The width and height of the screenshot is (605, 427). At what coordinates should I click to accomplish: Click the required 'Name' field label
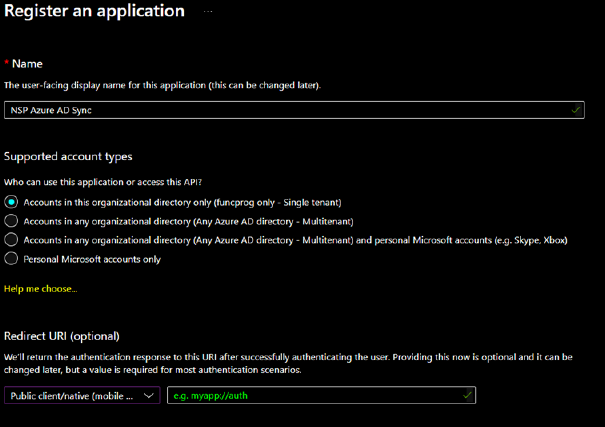[x=26, y=64]
